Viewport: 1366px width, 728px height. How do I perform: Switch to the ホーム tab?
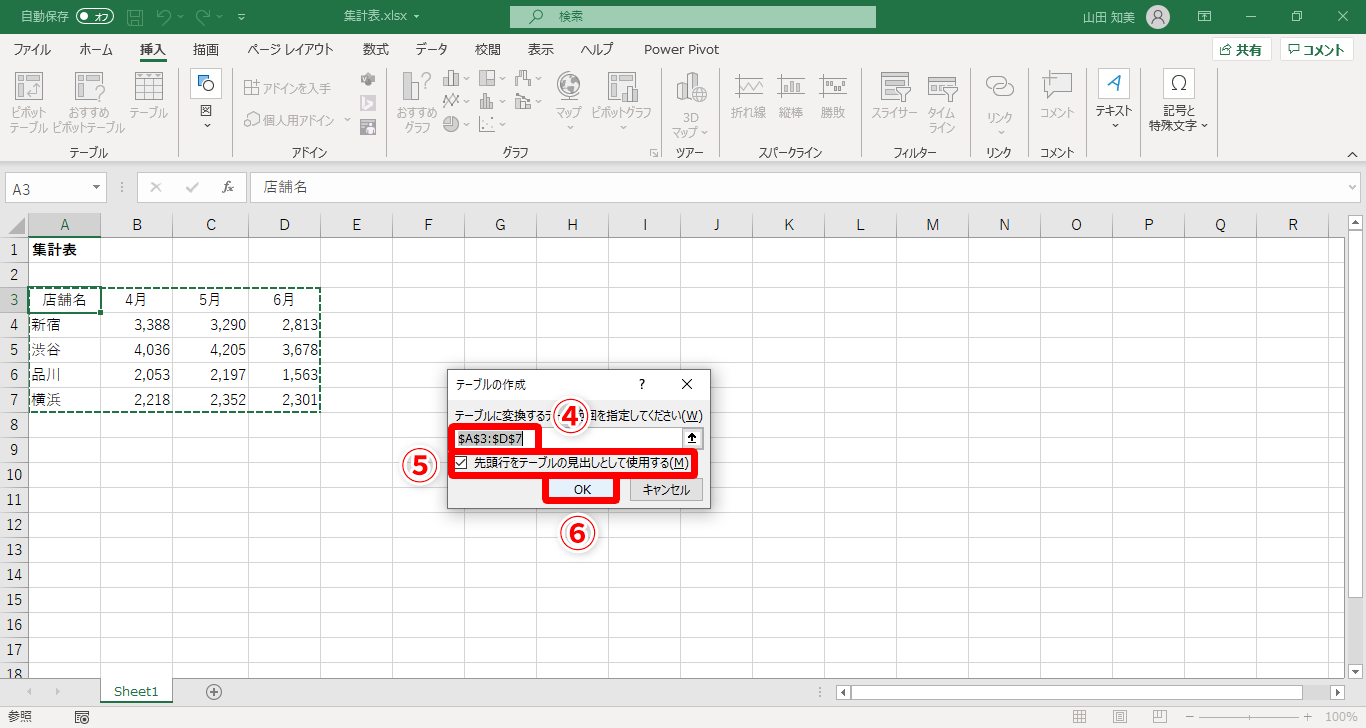click(x=96, y=49)
